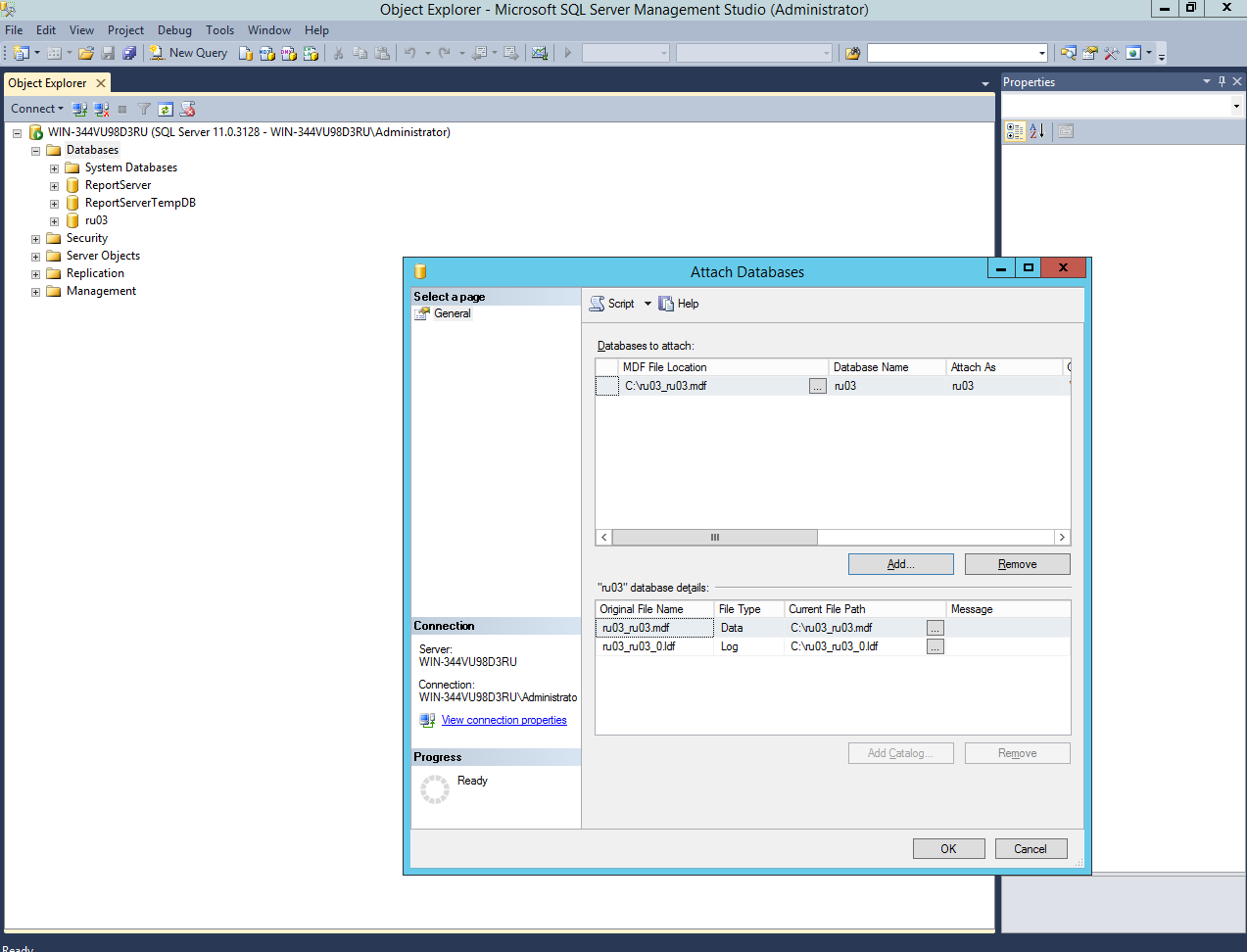Open the Properties Window toolbar icon
This screenshot has width=1247, height=952.
pos(1090,53)
